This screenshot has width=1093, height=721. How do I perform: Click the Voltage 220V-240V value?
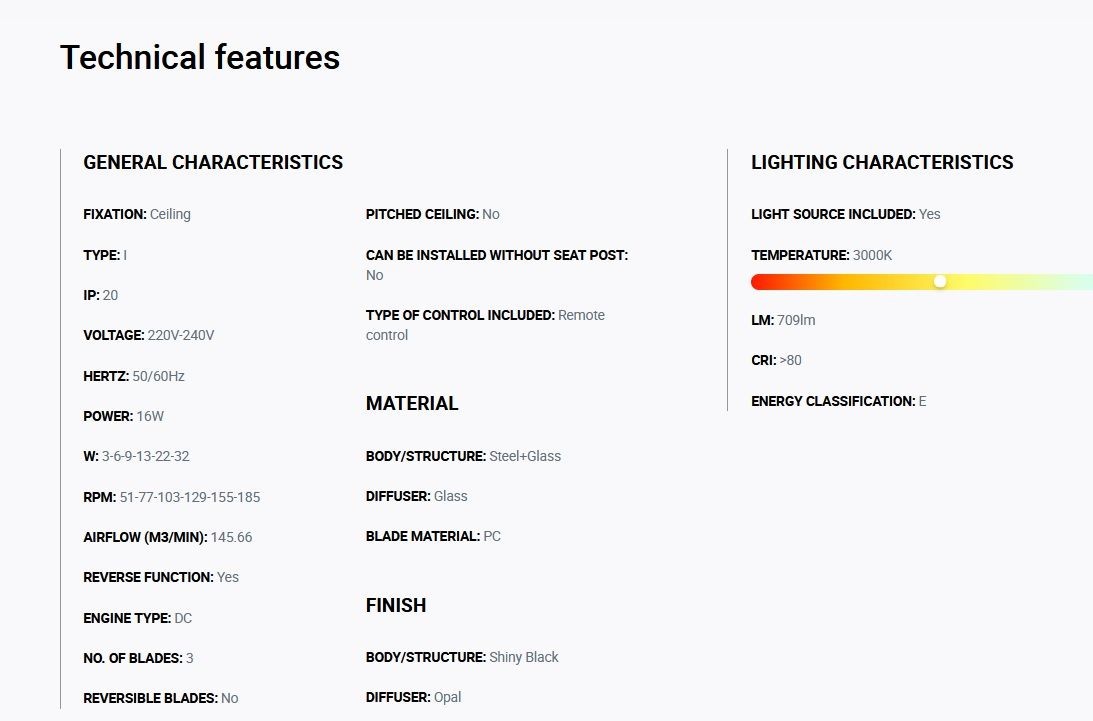[x=181, y=335]
